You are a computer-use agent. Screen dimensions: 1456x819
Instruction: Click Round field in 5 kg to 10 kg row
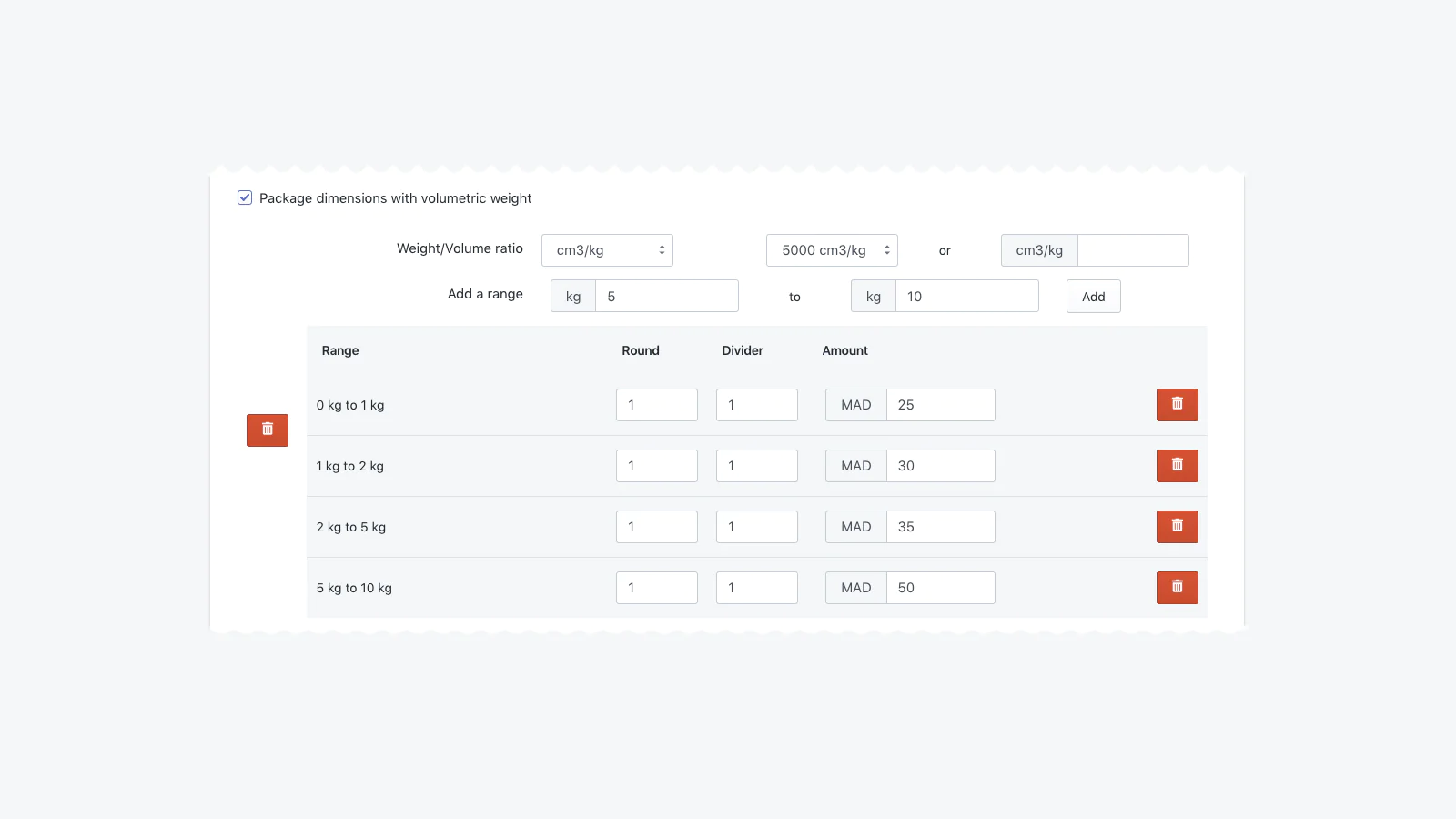[x=657, y=588]
